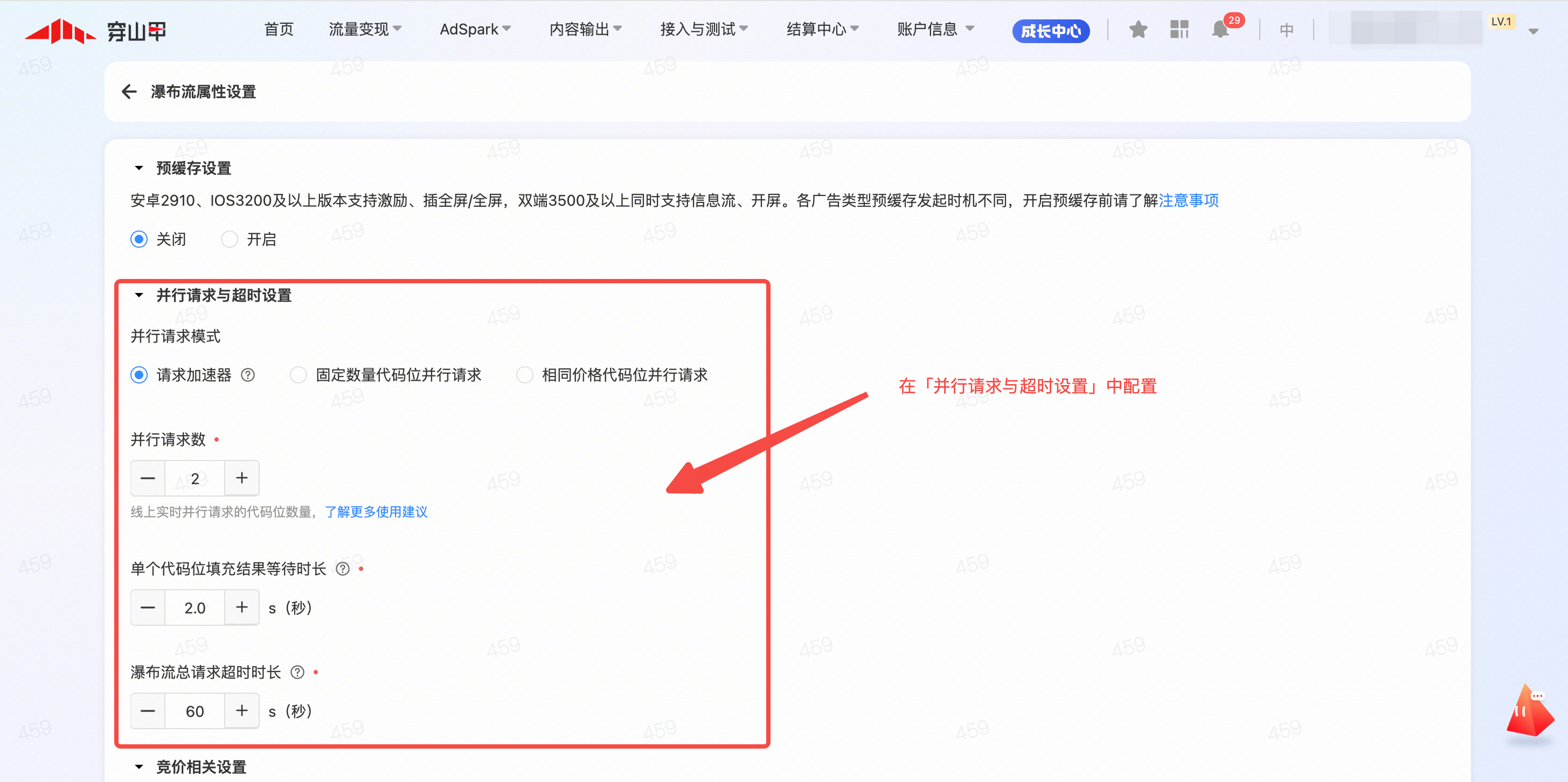Image resolution: width=1568 pixels, height=782 pixels.
Task: Select 固定数量代码位并行请求 mode
Action: (299, 375)
